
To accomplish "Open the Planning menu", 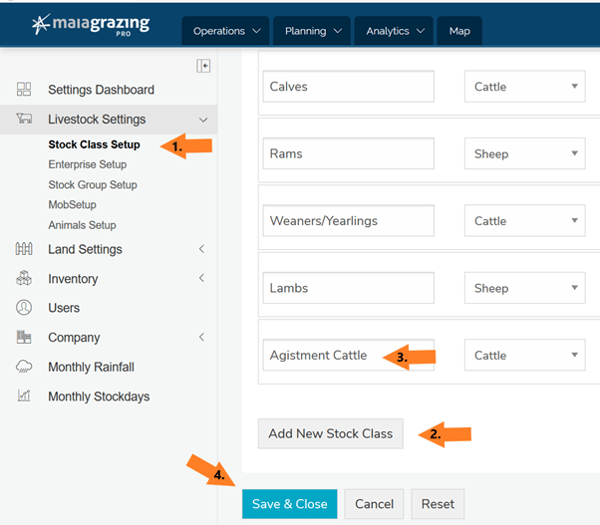I will click(x=311, y=31).
